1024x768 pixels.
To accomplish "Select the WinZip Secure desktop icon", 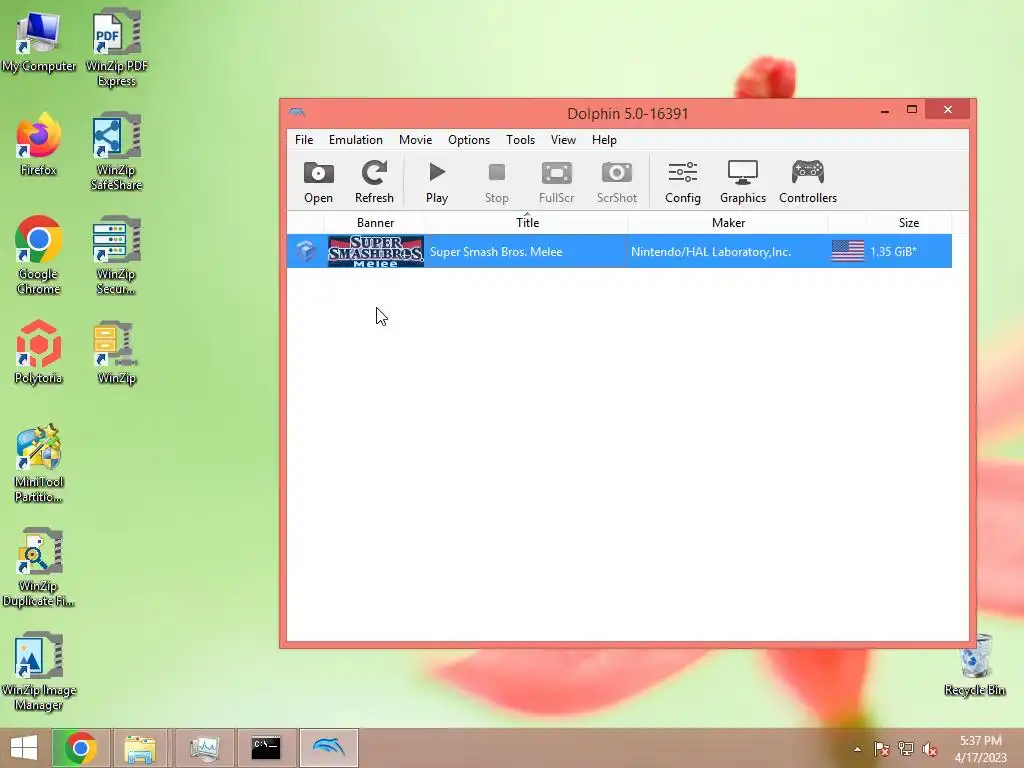I will pos(116,255).
